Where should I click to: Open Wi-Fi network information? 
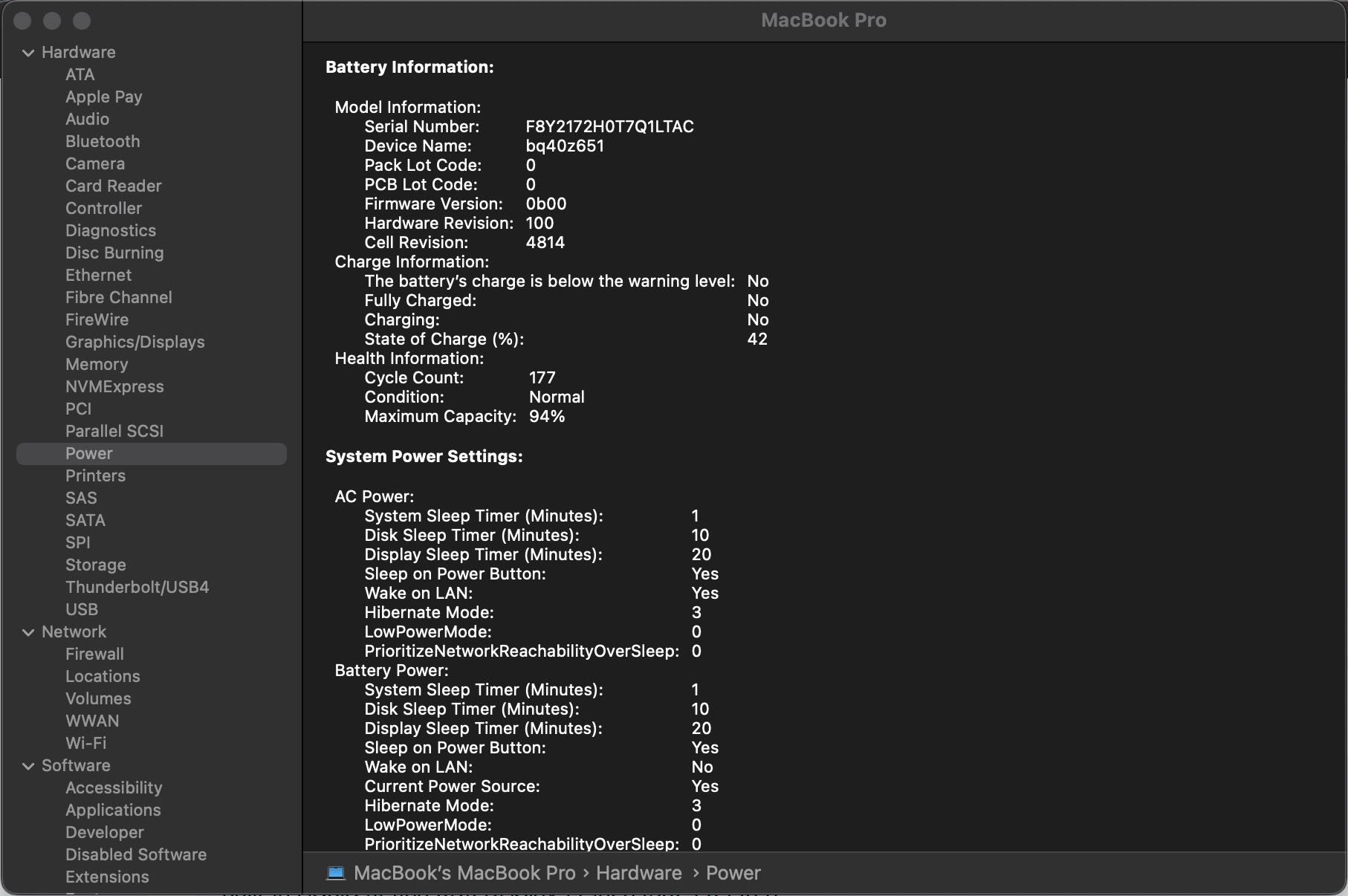click(x=85, y=744)
